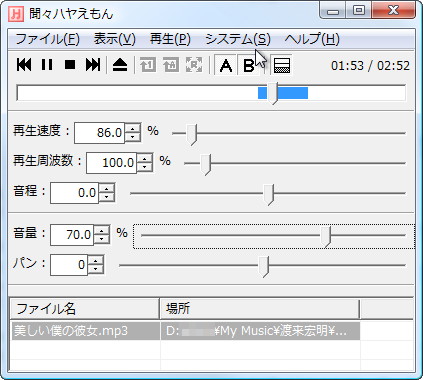Increase 再生速度 with the up arrow
This screenshot has height=380, width=423.
point(133,128)
